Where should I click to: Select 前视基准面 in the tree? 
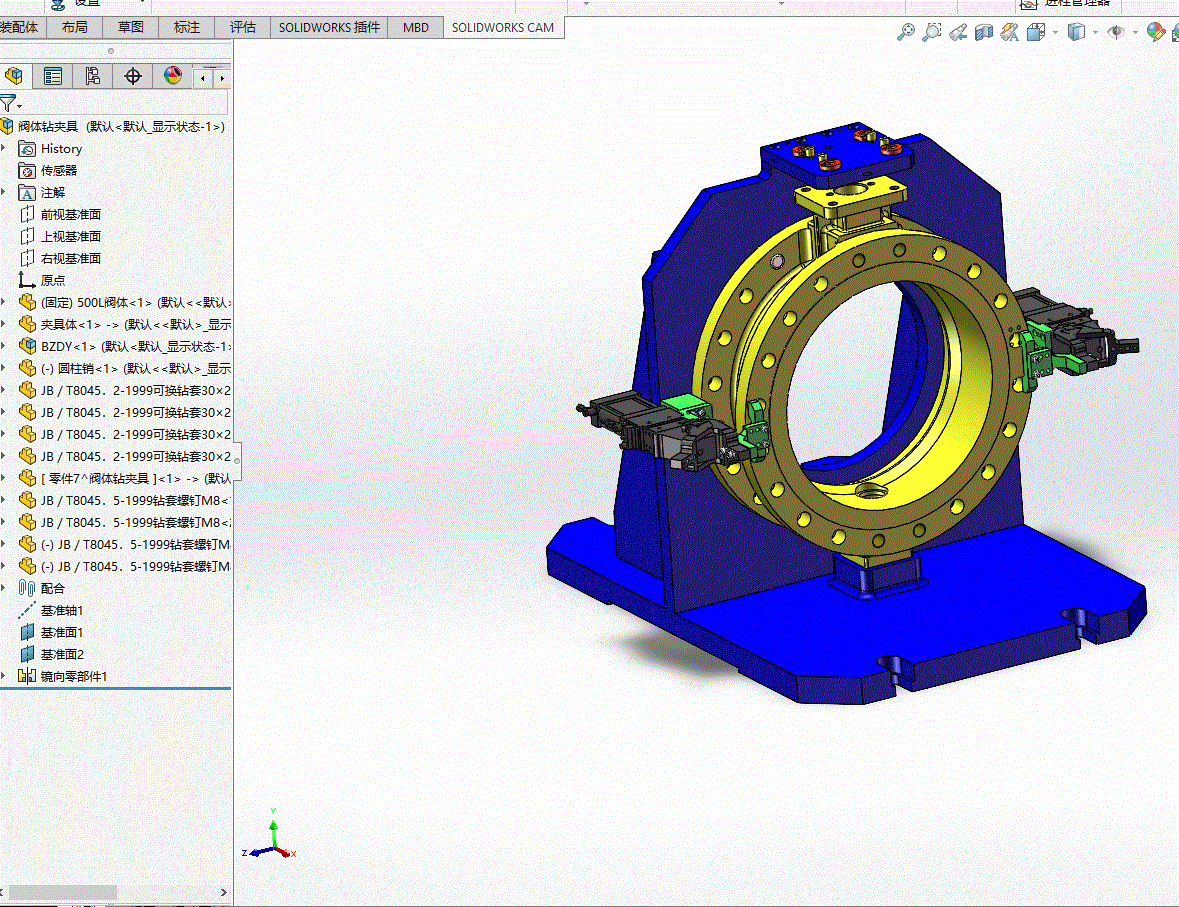(71, 214)
